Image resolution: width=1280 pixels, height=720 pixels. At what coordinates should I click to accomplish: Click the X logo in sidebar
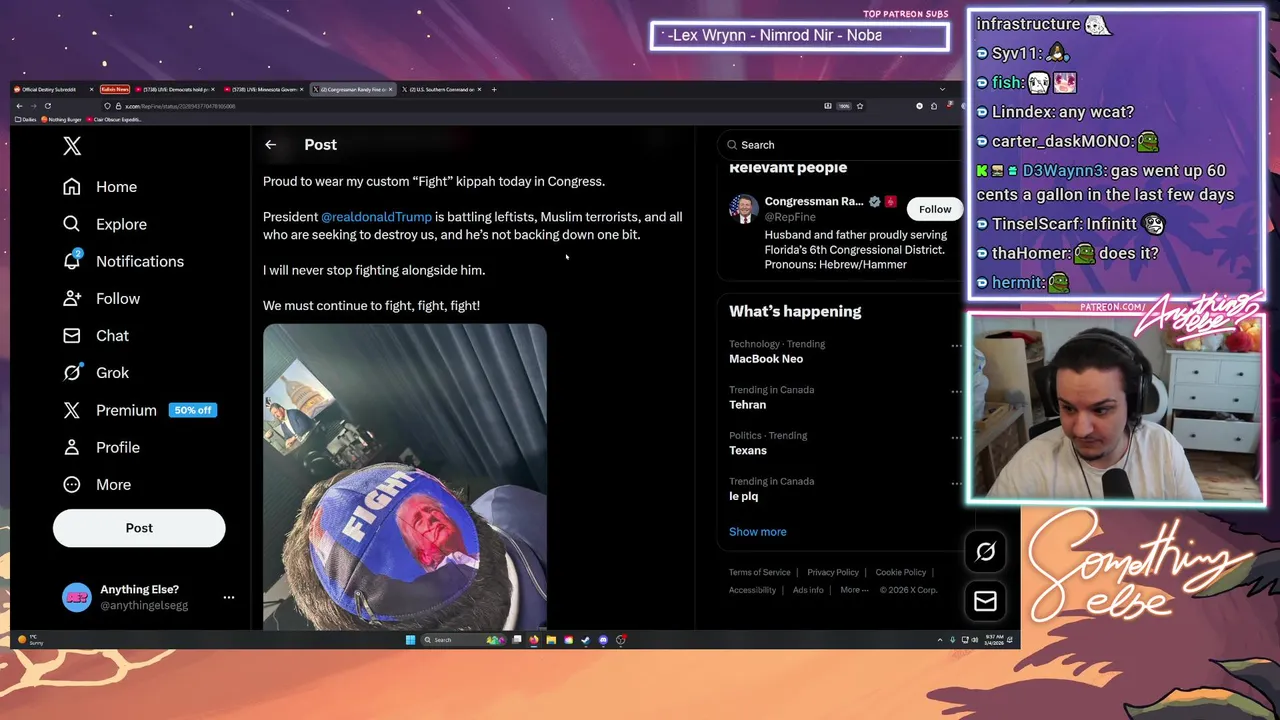coord(72,146)
